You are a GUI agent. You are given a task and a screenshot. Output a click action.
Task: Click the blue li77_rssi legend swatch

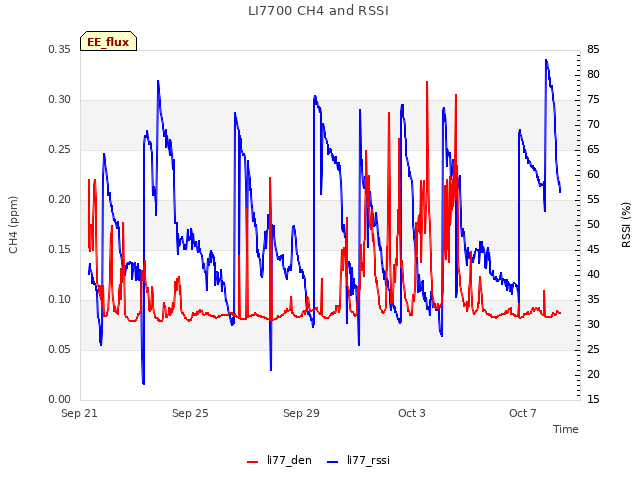pos(333,462)
